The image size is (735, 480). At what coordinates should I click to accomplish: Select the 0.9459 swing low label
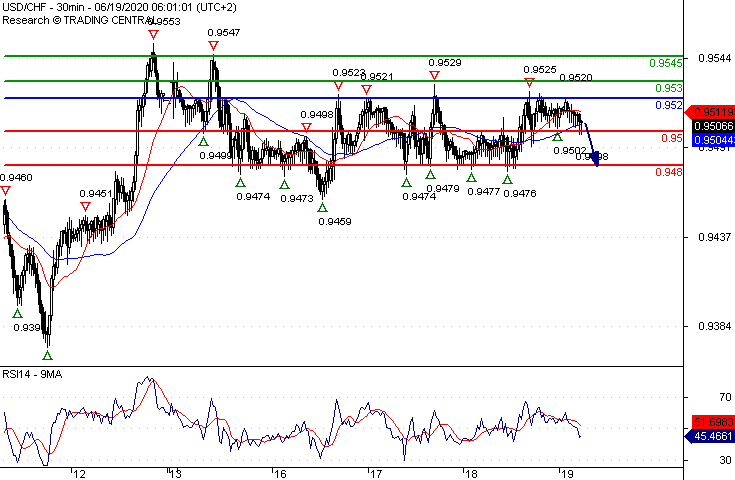(x=335, y=221)
